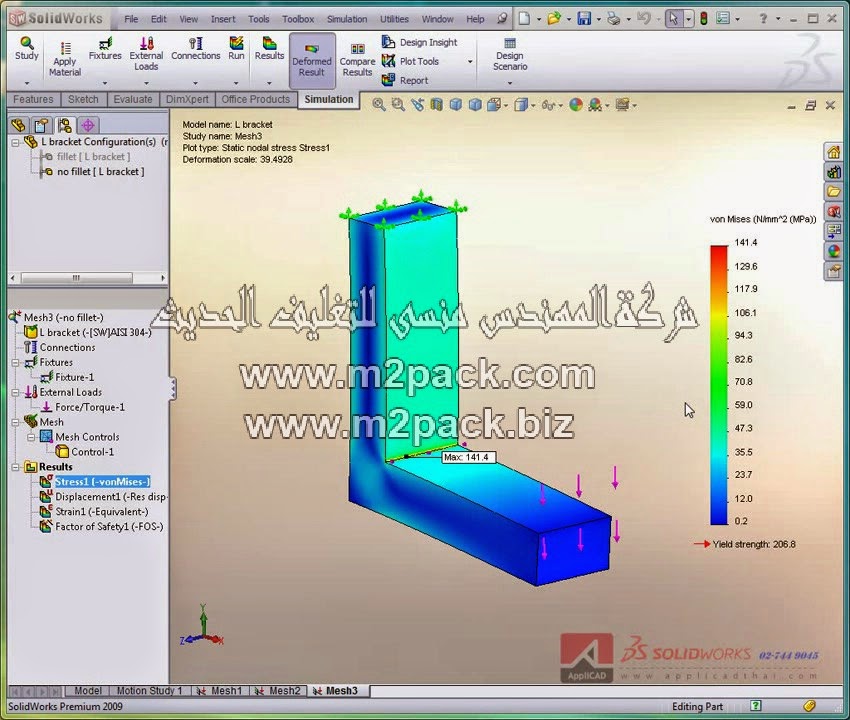Image resolution: width=850 pixels, height=720 pixels.
Task: Open the File menu
Action: 131,19
